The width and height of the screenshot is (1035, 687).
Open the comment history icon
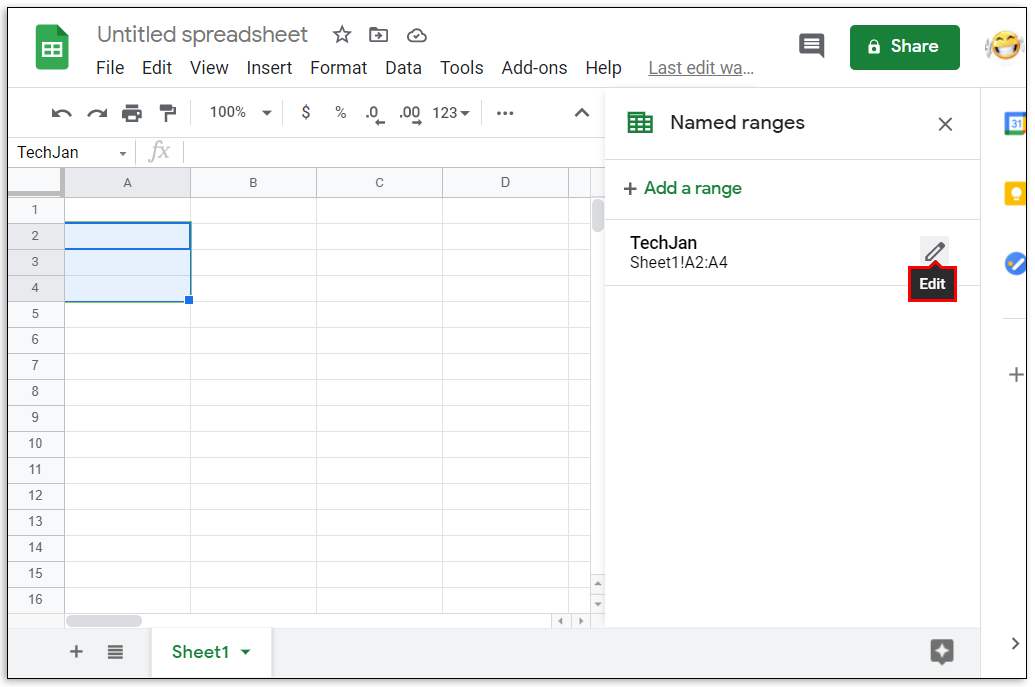click(x=811, y=46)
